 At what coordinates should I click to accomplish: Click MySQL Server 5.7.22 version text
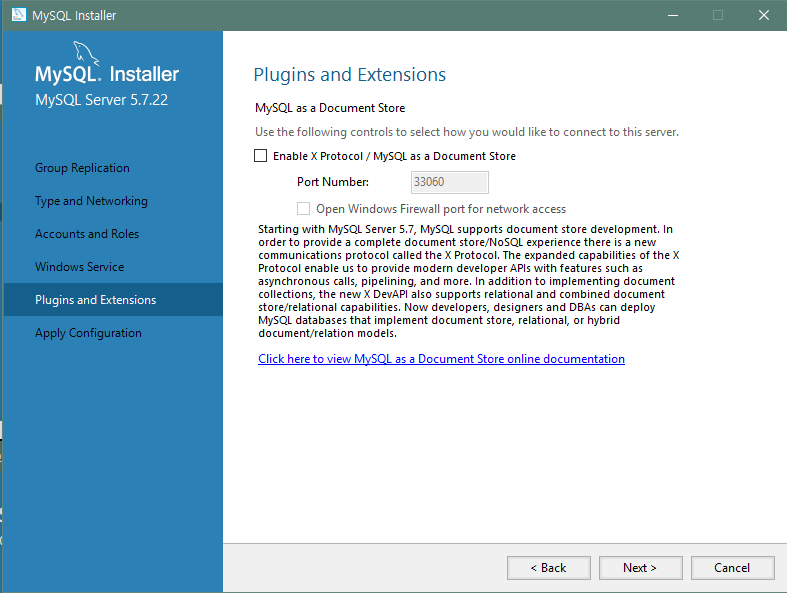click(x=101, y=100)
